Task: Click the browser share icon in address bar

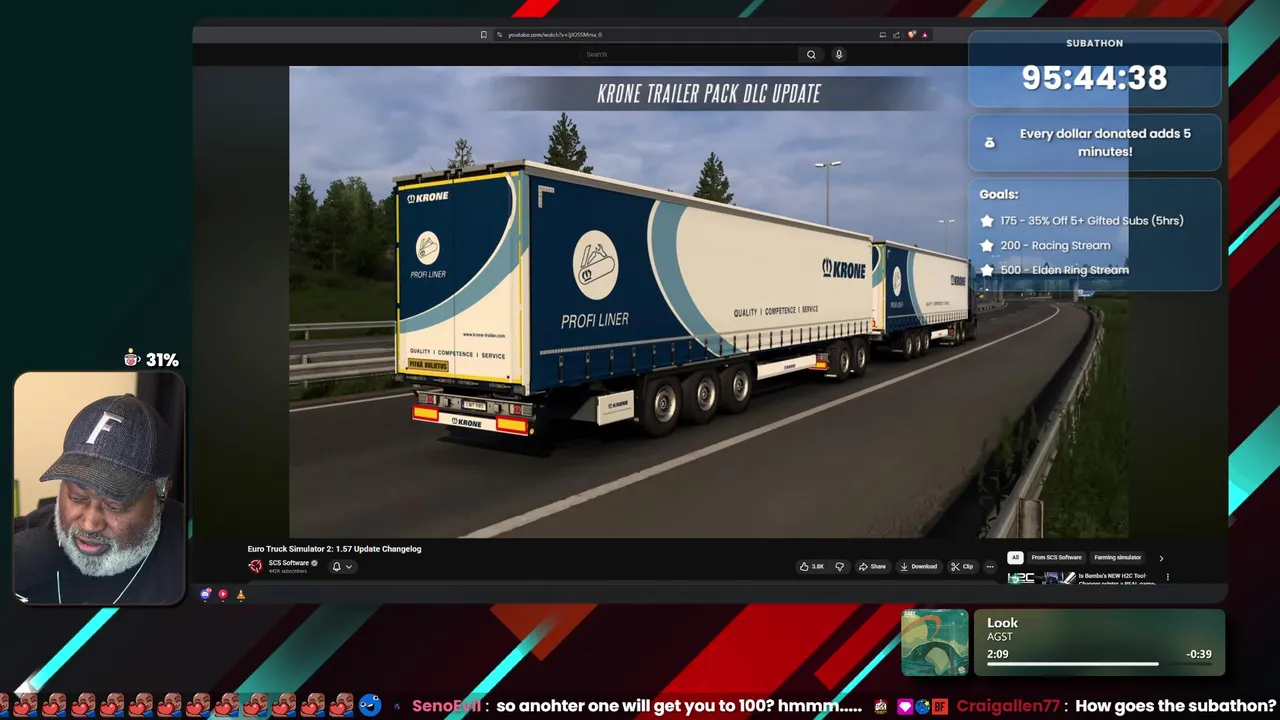Action: [x=896, y=35]
